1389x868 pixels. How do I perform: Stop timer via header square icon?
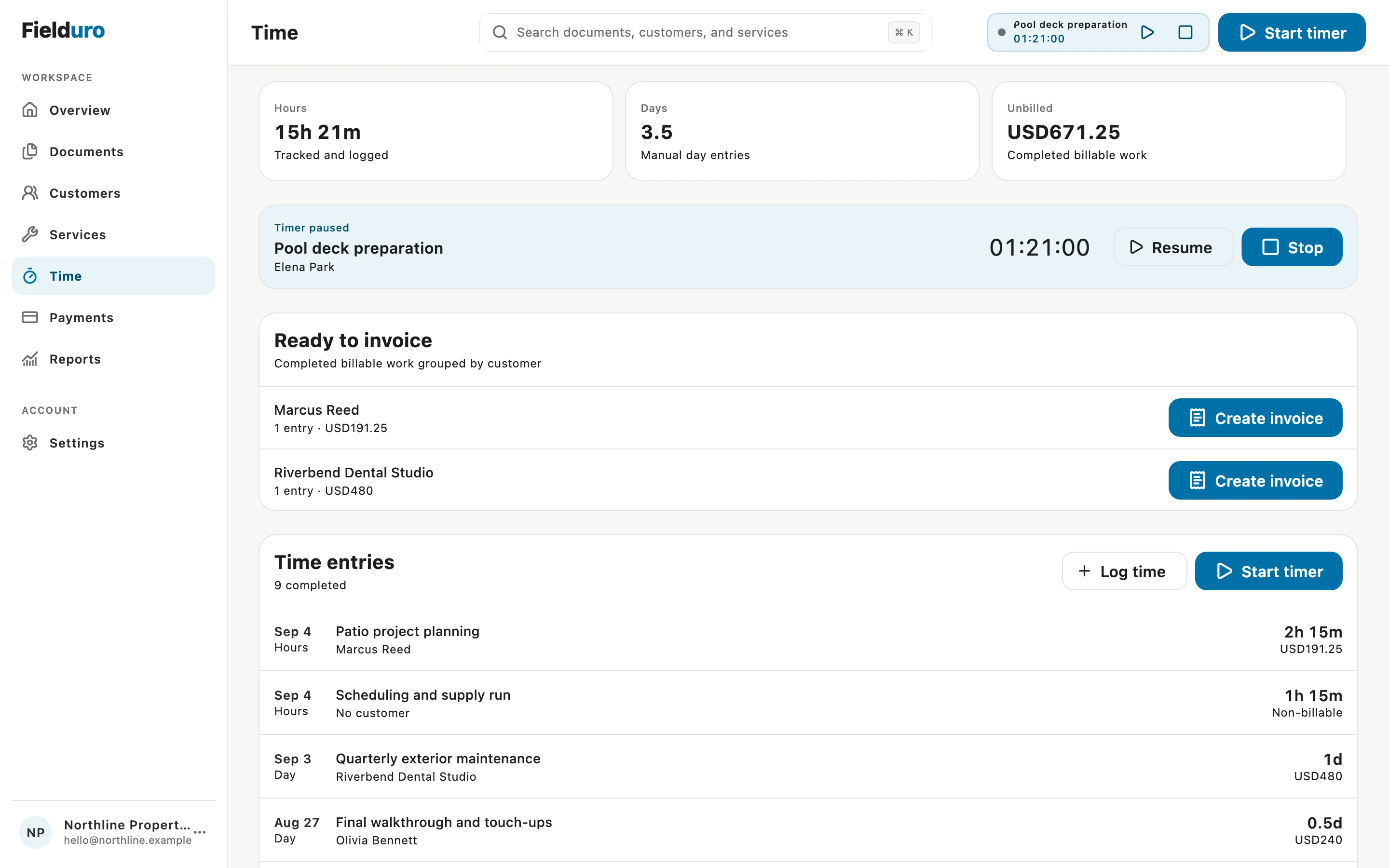(1185, 32)
